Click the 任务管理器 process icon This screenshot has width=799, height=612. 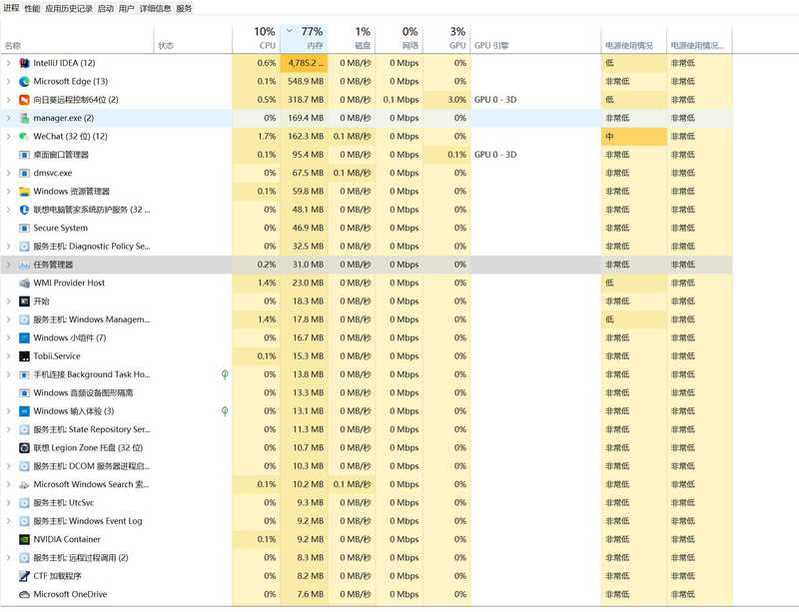pos(24,265)
